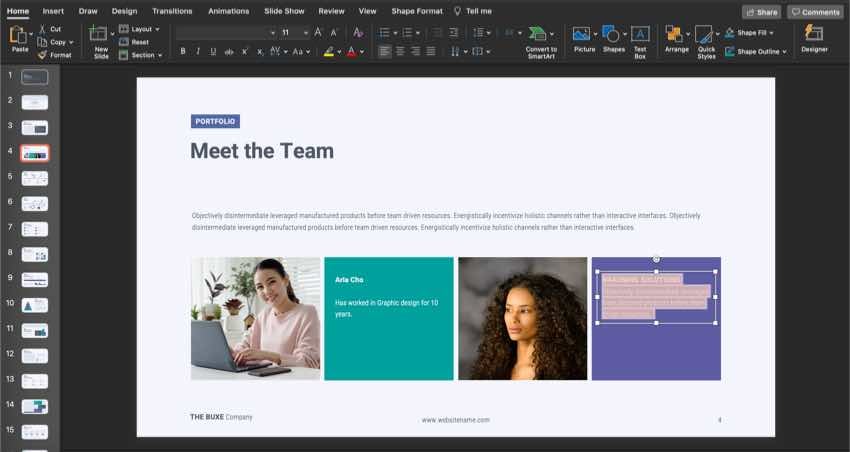This screenshot has height=452, width=850.
Task: Click the Share button
Action: [x=761, y=12]
